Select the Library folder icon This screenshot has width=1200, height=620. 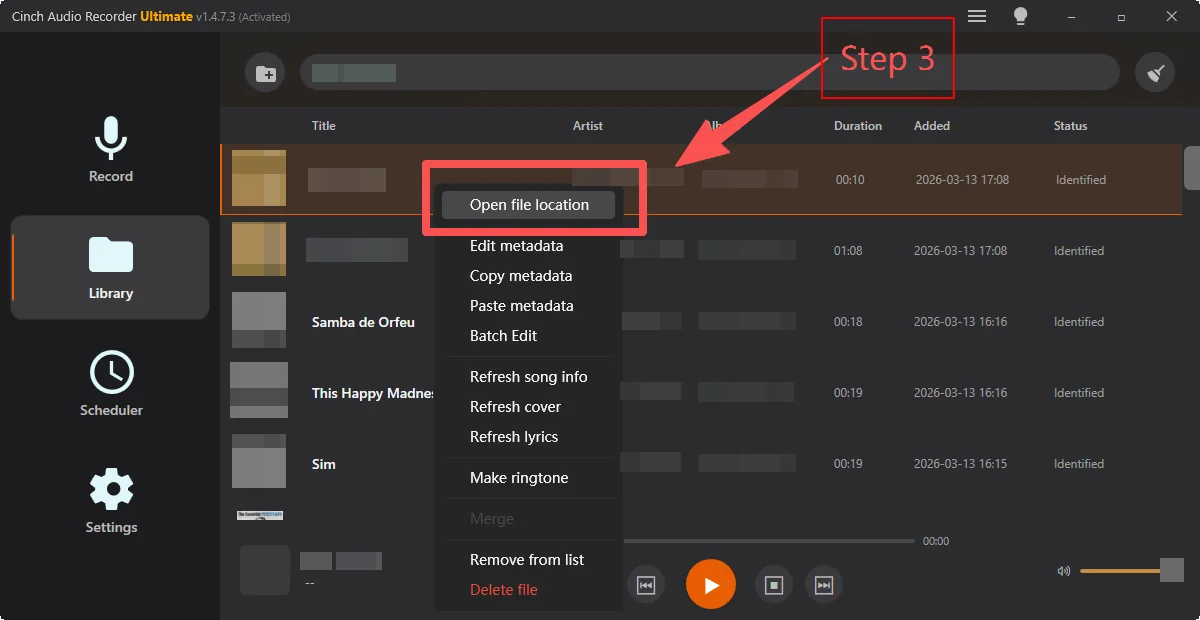(x=110, y=265)
